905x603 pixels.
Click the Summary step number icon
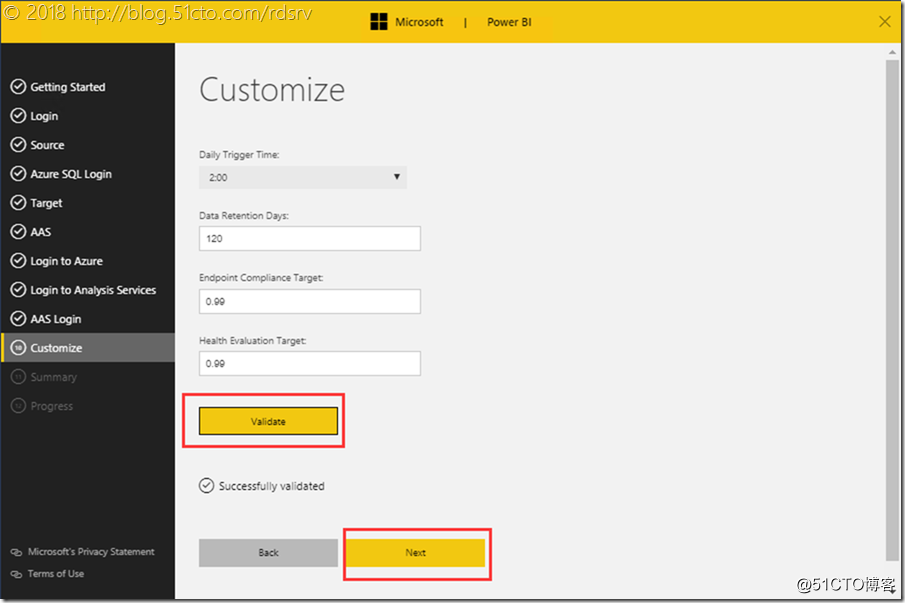18,377
